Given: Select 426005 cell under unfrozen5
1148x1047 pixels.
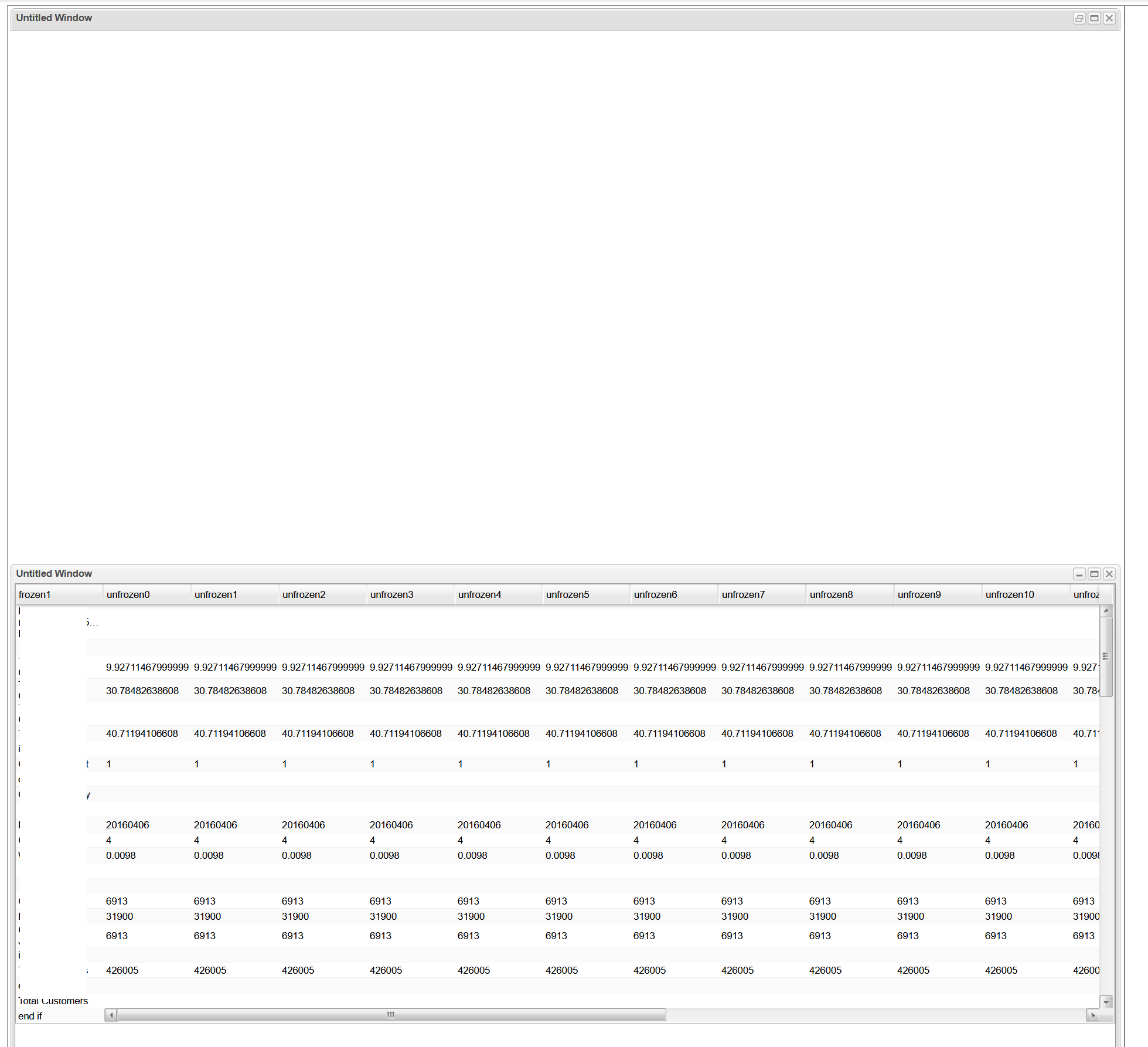Looking at the screenshot, I should click(587, 970).
